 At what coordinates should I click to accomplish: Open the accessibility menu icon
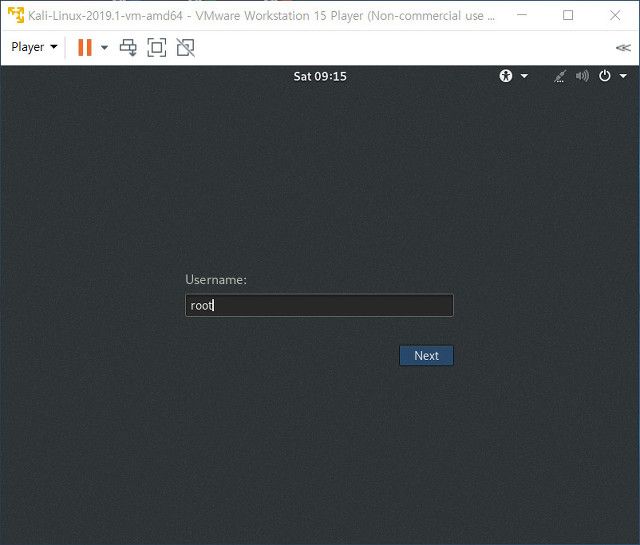506,76
